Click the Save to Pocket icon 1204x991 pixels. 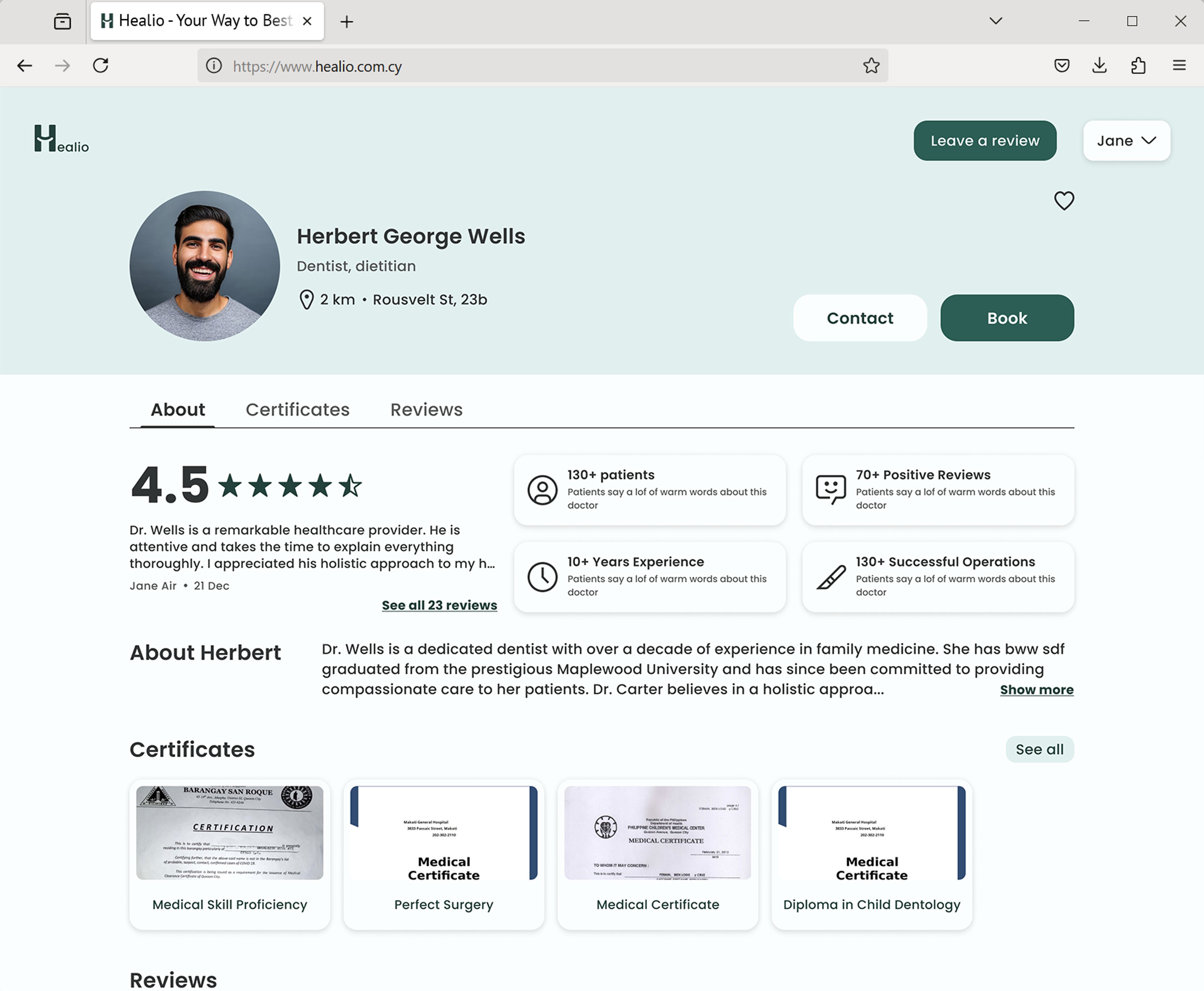[x=1061, y=66]
